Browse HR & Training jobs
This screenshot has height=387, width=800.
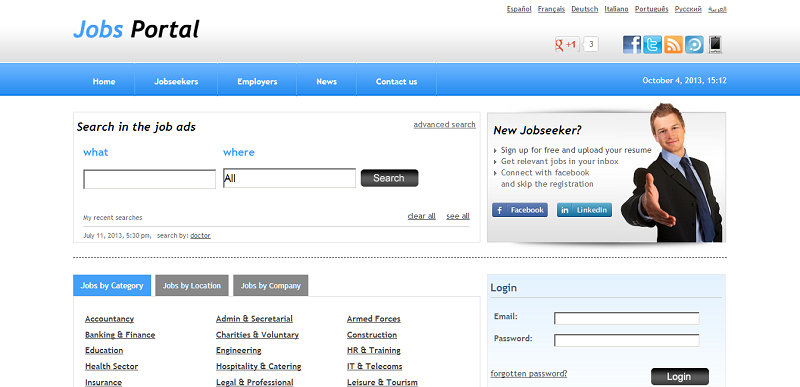click(373, 351)
